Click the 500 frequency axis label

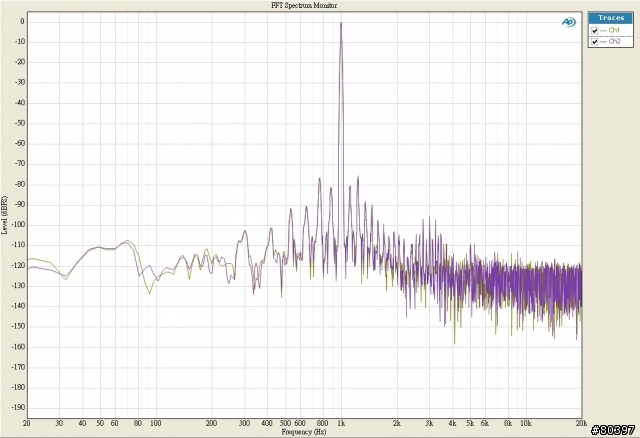(x=285, y=423)
